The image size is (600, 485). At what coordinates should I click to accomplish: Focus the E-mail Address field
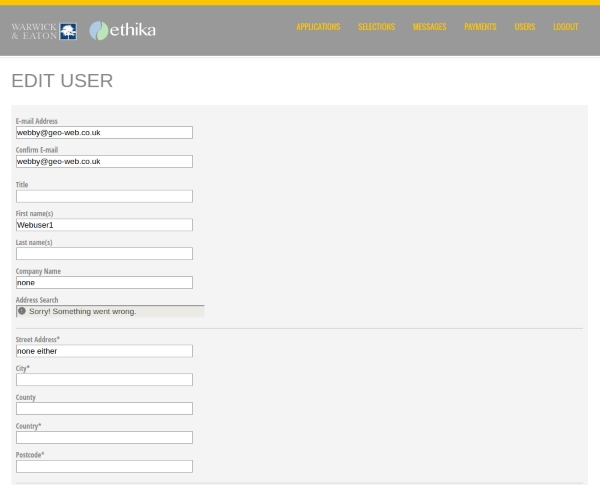click(x=104, y=132)
